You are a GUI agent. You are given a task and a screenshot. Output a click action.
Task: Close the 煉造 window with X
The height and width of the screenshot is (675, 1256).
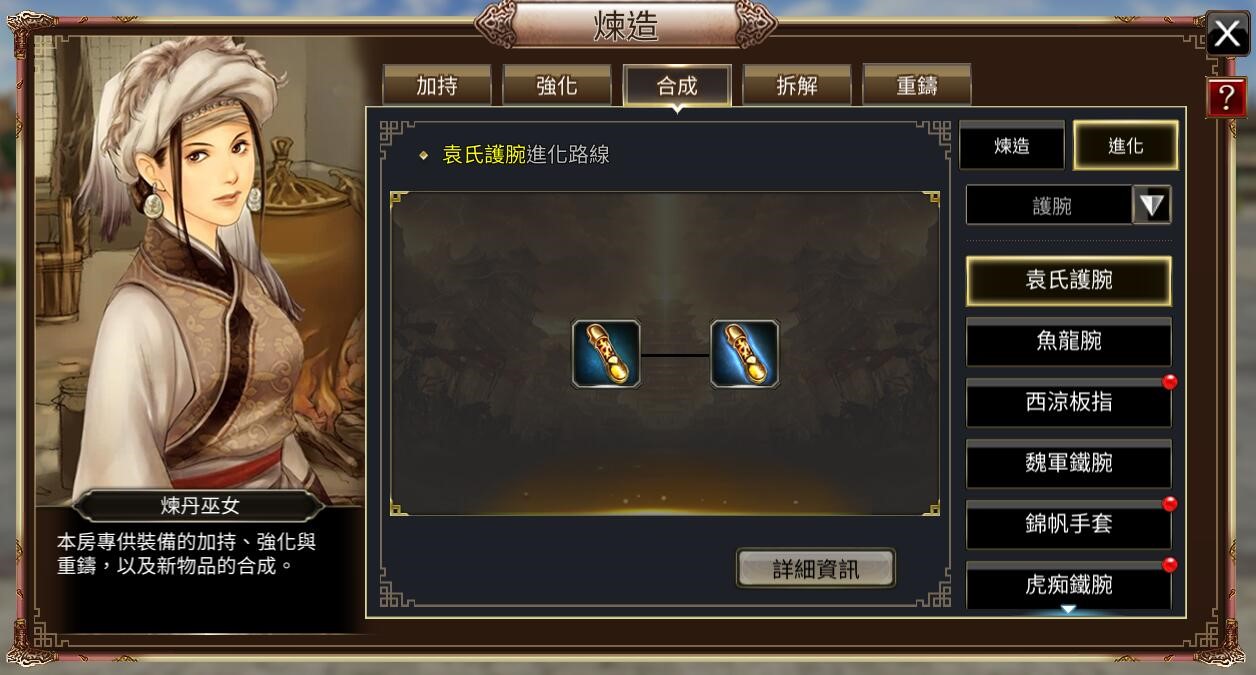click(x=1227, y=34)
